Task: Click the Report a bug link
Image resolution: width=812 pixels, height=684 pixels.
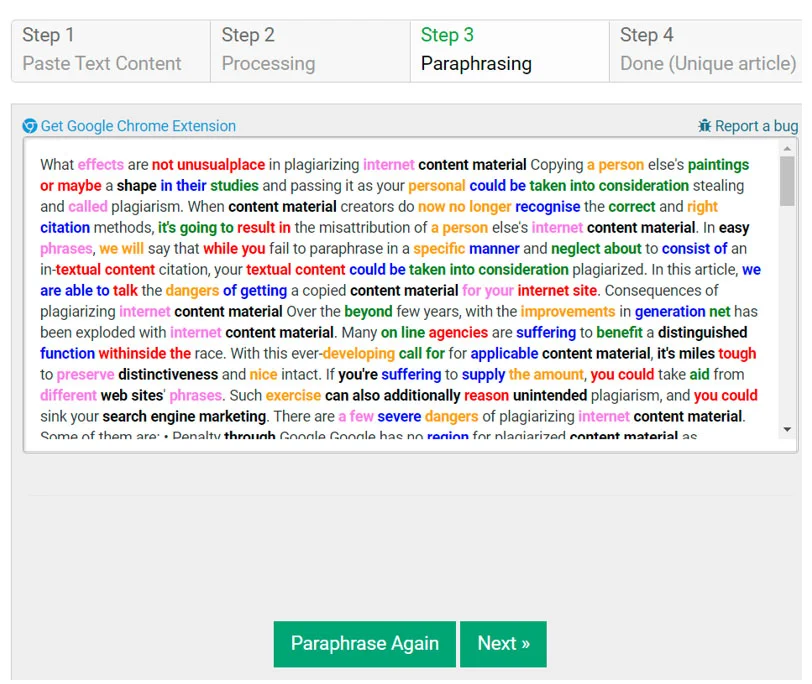Action: 756,126
